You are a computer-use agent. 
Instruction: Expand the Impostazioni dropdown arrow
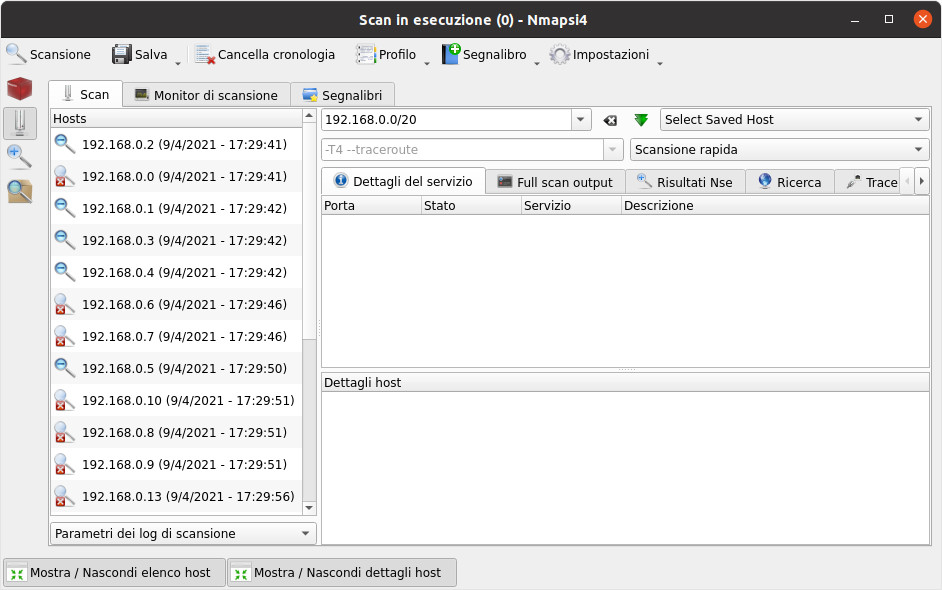coord(660,63)
